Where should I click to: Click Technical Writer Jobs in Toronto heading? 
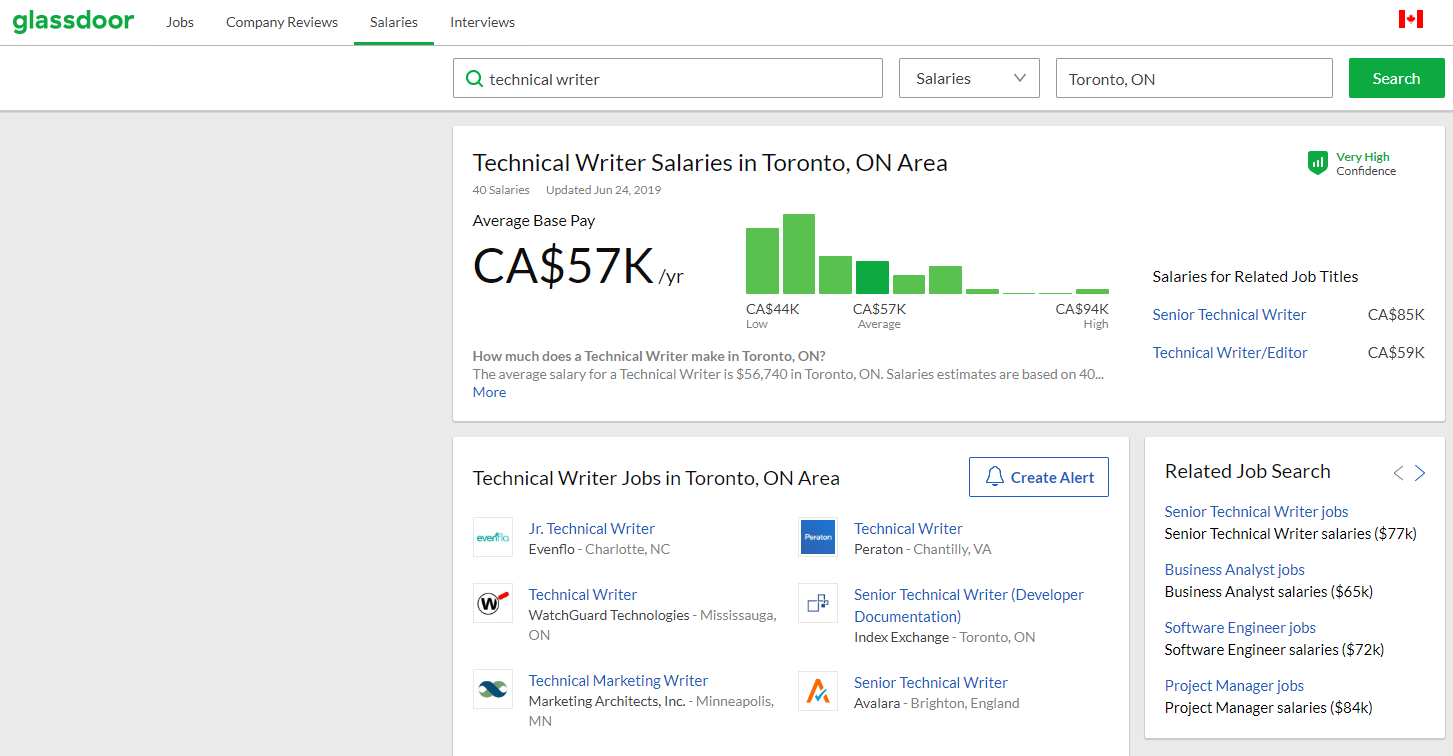pos(656,478)
